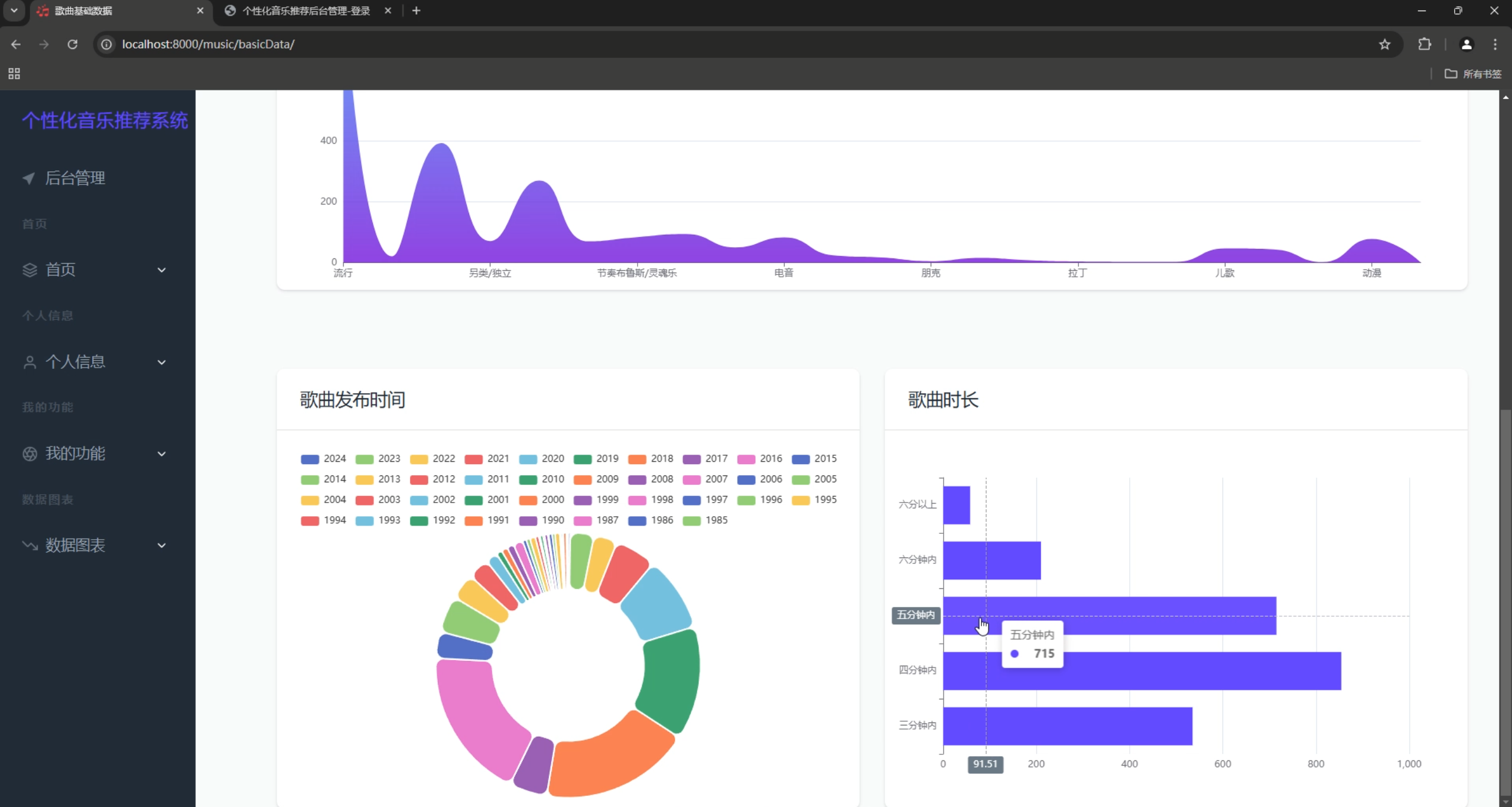
Task: Close the 歌曲基础数据 tab
Action: click(x=200, y=11)
